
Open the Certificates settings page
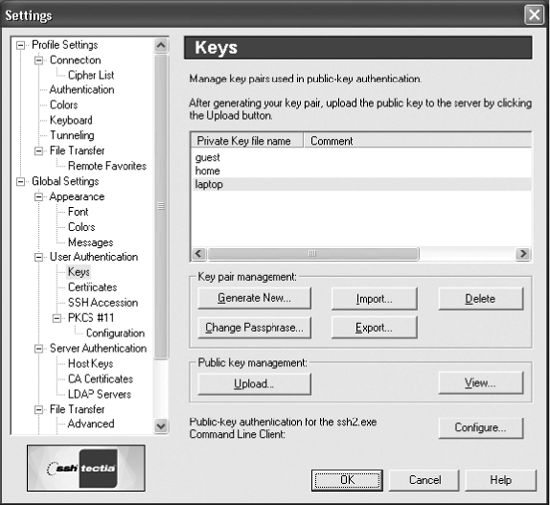pyautogui.click(x=92, y=287)
